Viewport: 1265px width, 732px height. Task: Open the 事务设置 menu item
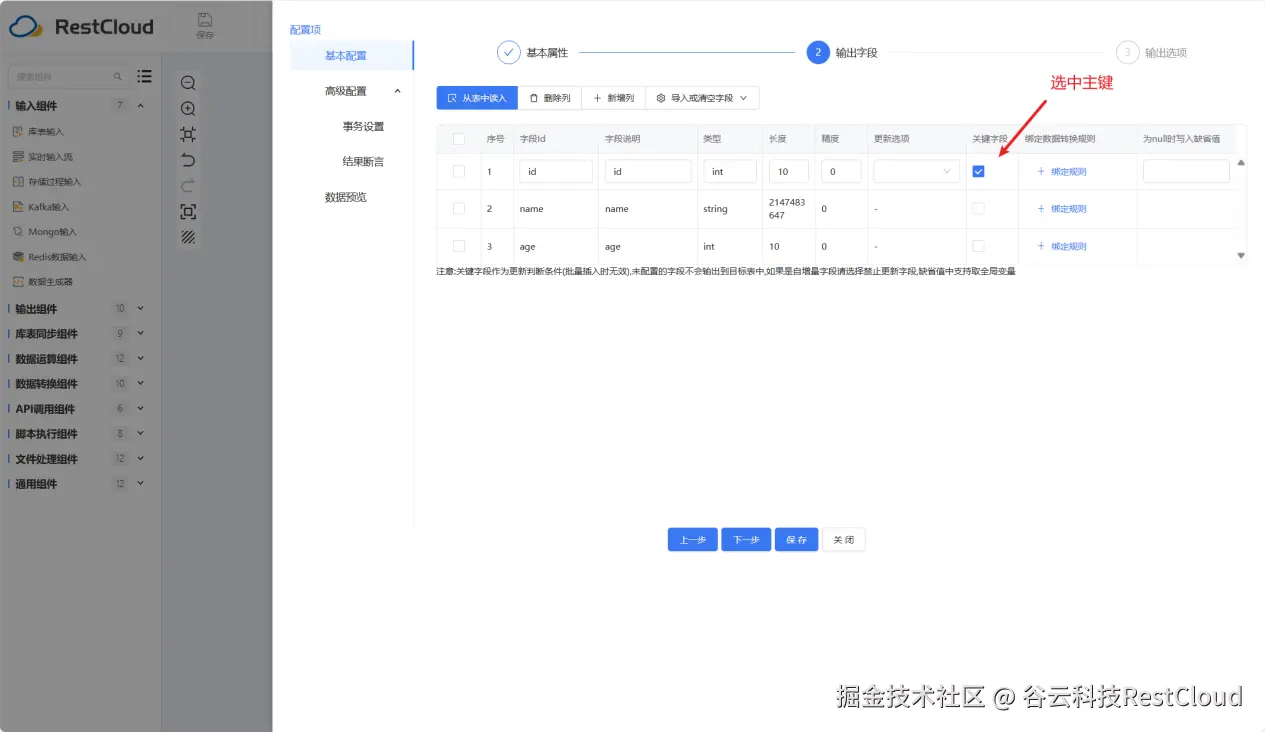pyautogui.click(x=363, y=127)
